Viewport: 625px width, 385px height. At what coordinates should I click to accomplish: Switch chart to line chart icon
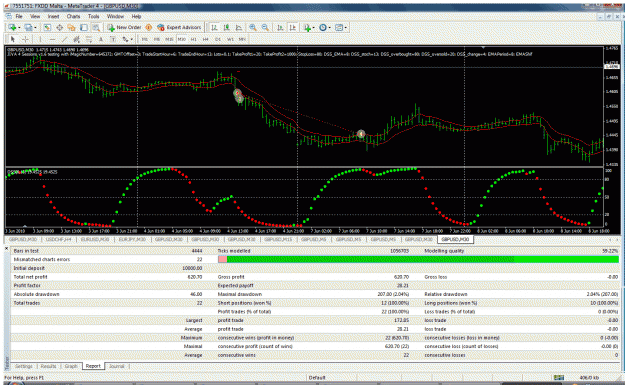[x=239, y=28]
